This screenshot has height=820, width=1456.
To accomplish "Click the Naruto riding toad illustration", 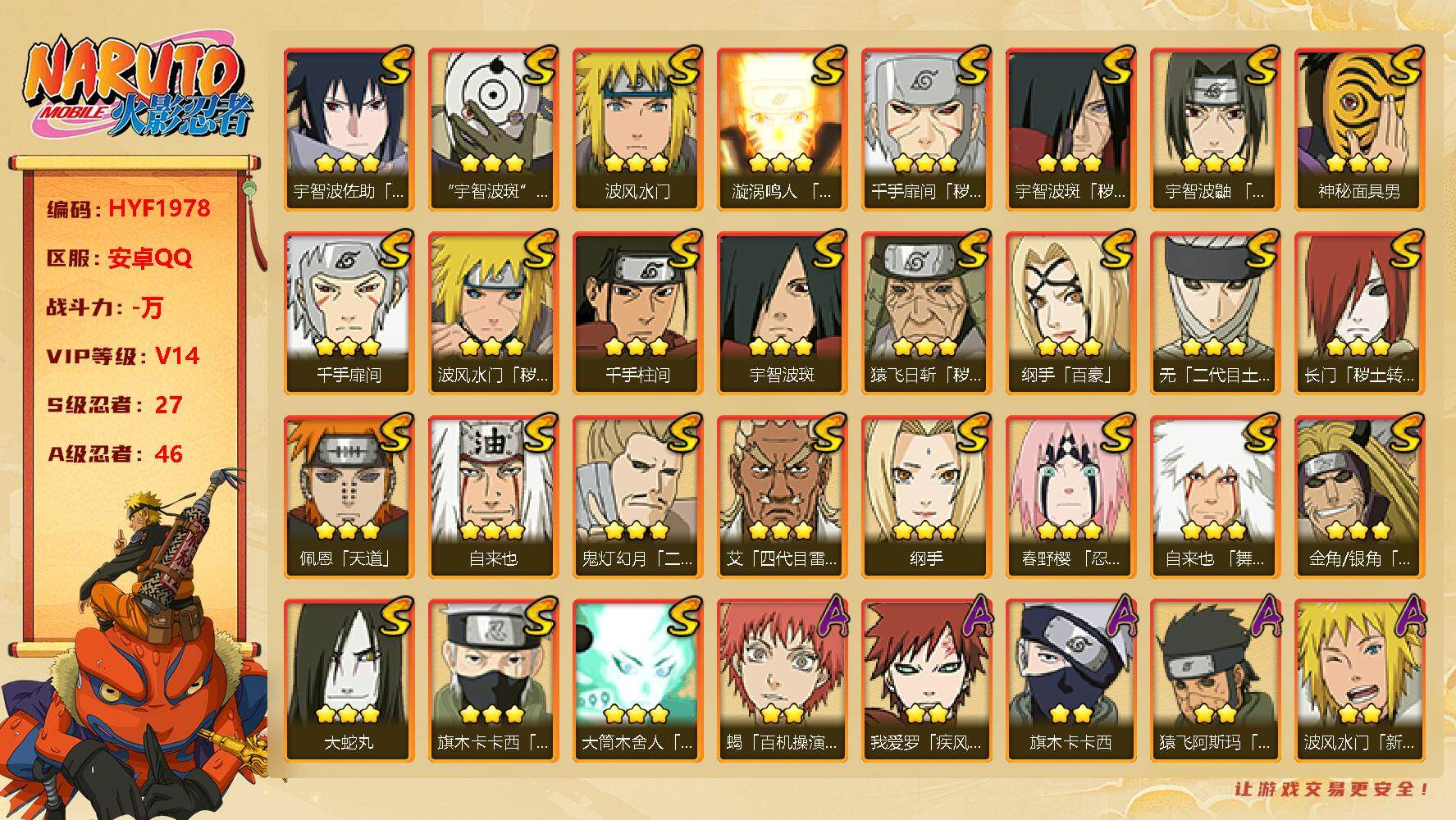I will pos(135,644).
